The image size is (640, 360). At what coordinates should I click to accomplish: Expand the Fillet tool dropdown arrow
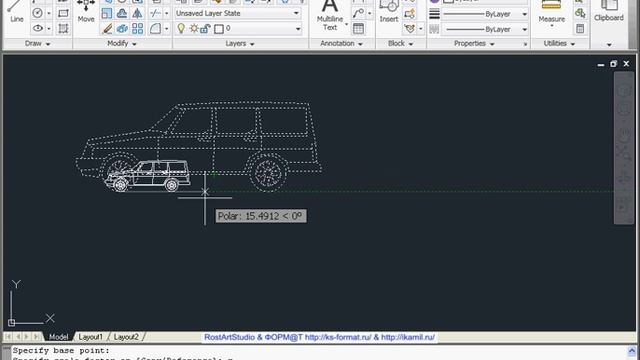pyautogui.click(x=166, y=29)
